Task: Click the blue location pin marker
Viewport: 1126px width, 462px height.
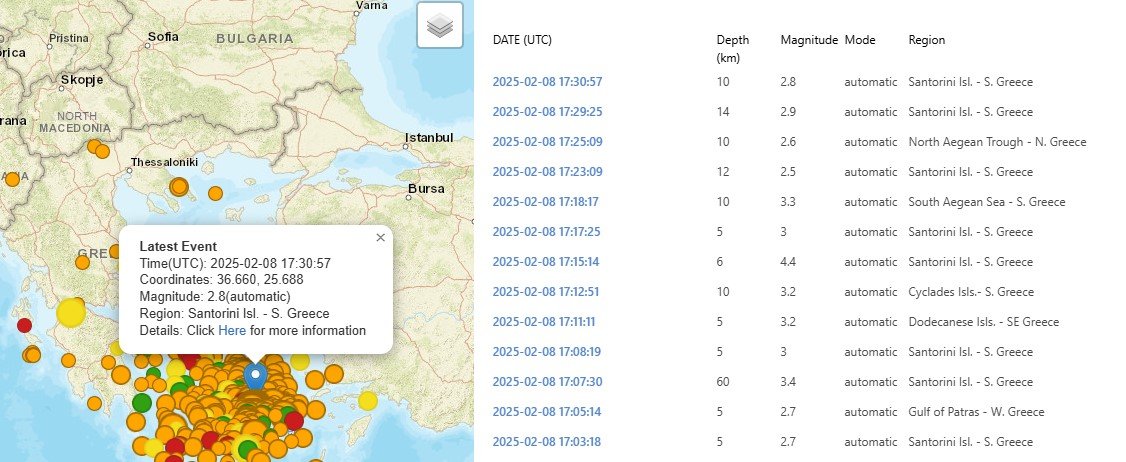Action: 256,376
